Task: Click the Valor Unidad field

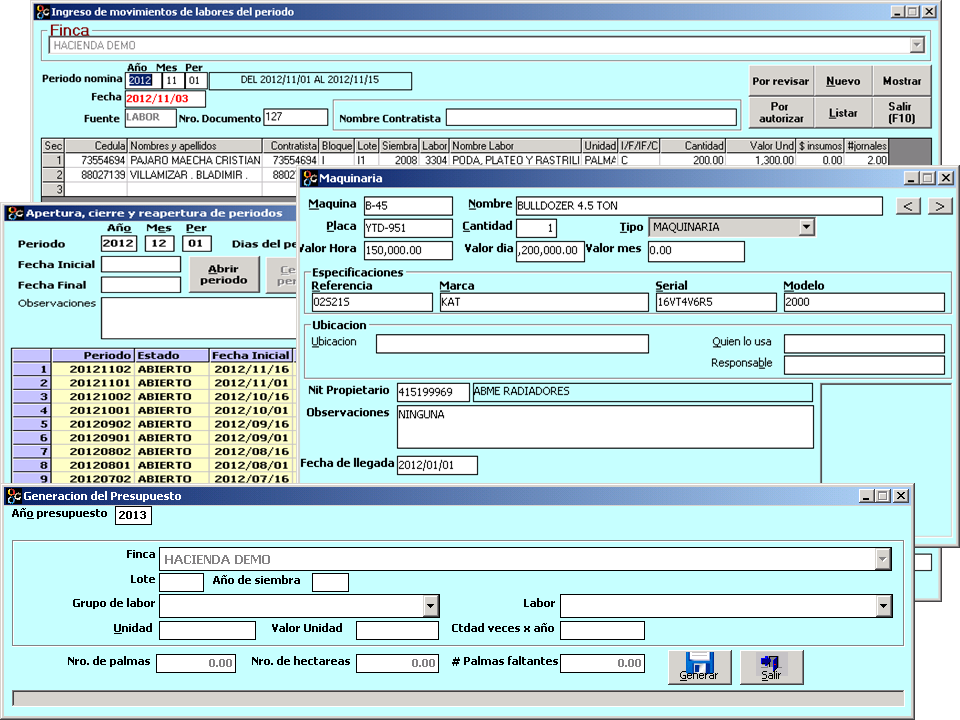Action: (x=397, y=631)
